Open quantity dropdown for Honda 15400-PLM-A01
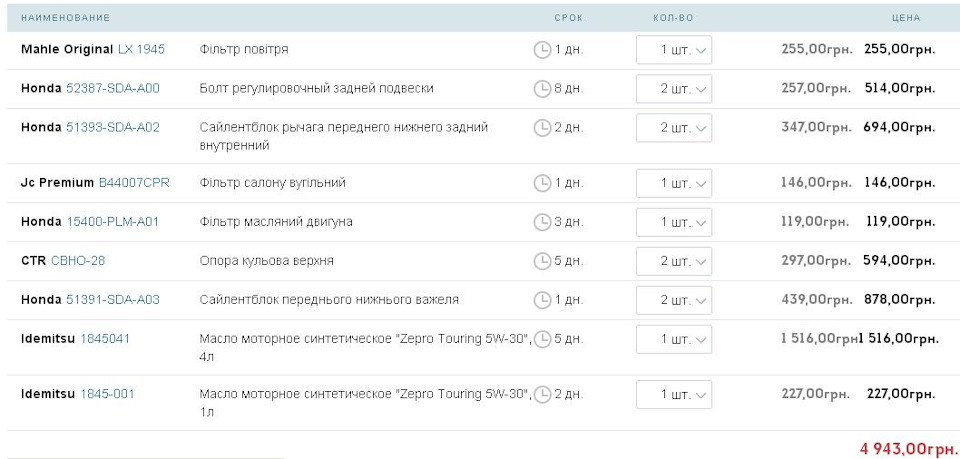 tap(673, 222)
